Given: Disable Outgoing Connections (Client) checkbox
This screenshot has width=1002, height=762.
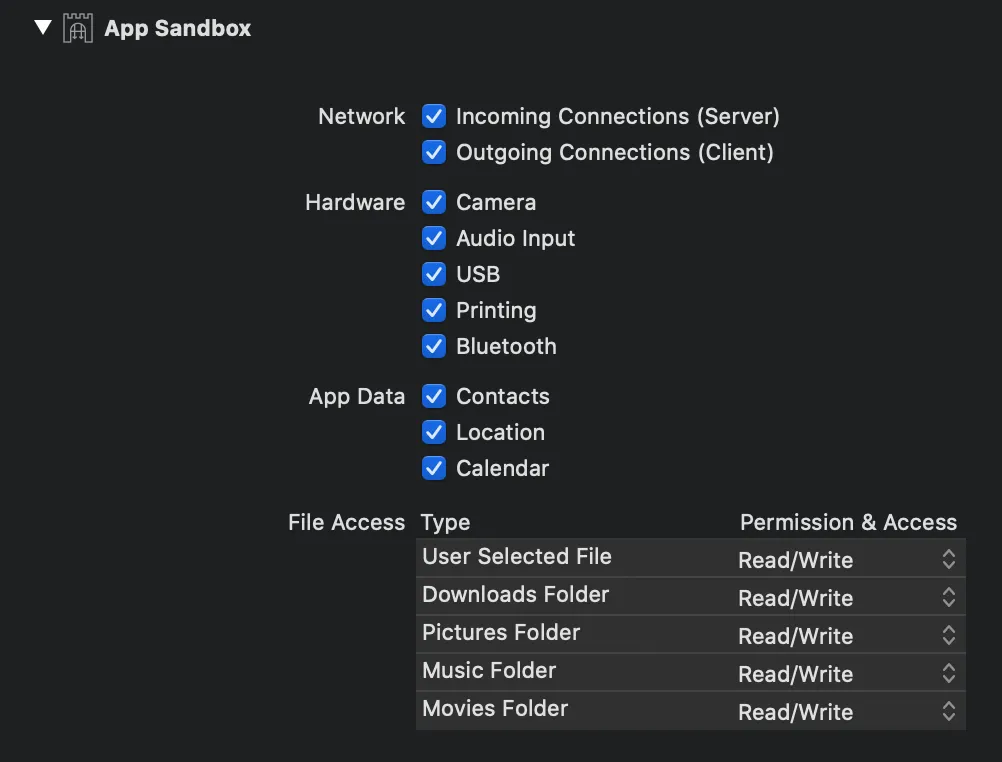Looking at the screenshot, I should [x=434, y=152].
